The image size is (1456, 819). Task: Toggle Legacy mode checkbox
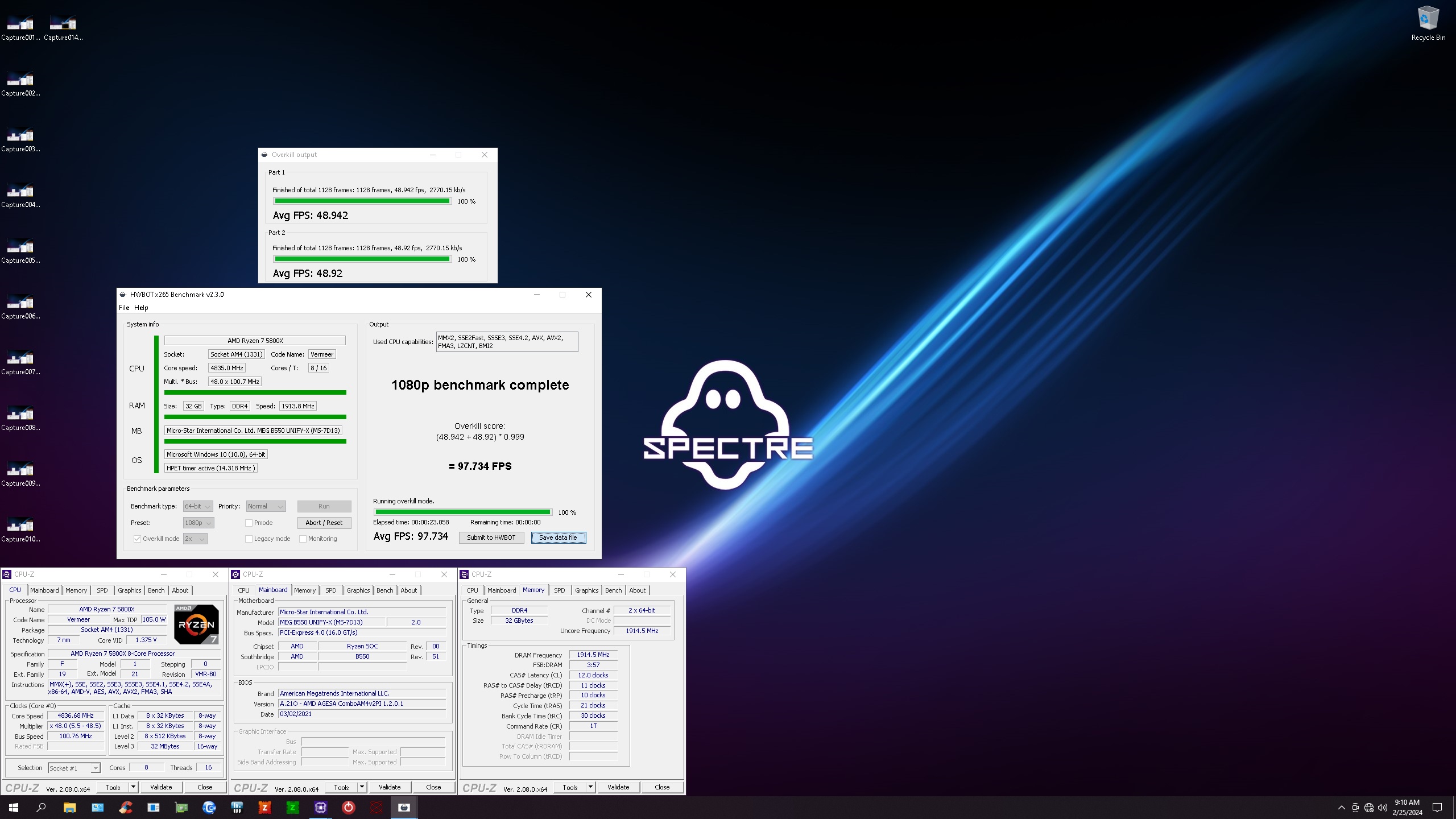tap(249, 539)
